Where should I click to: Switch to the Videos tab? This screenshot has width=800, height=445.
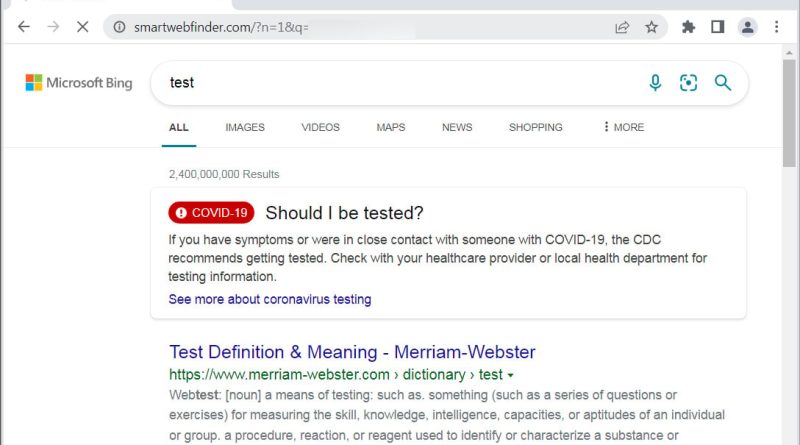tap(320, 127)
